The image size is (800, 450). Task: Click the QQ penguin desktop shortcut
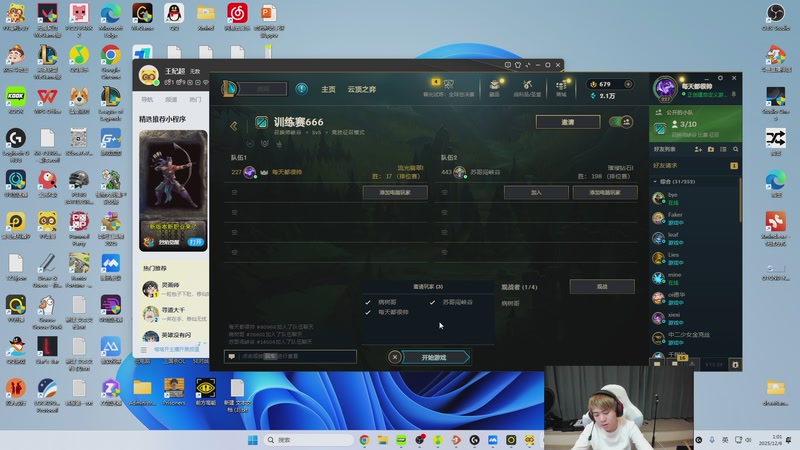tap(174, 16)
